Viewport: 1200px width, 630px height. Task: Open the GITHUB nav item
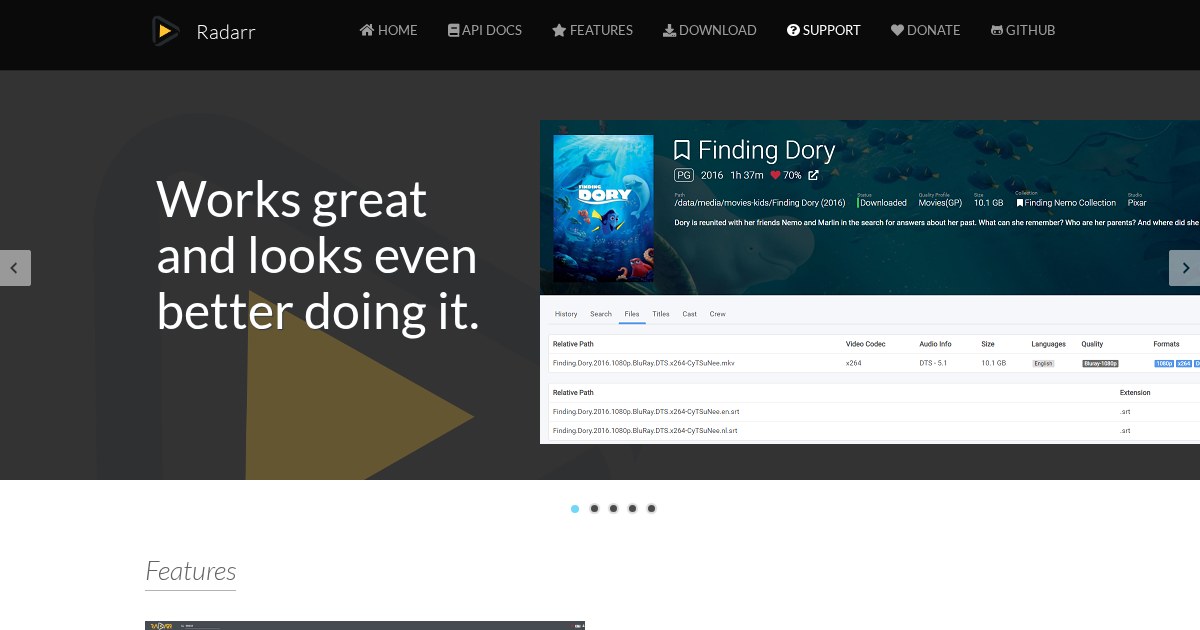click(1023, 30)
